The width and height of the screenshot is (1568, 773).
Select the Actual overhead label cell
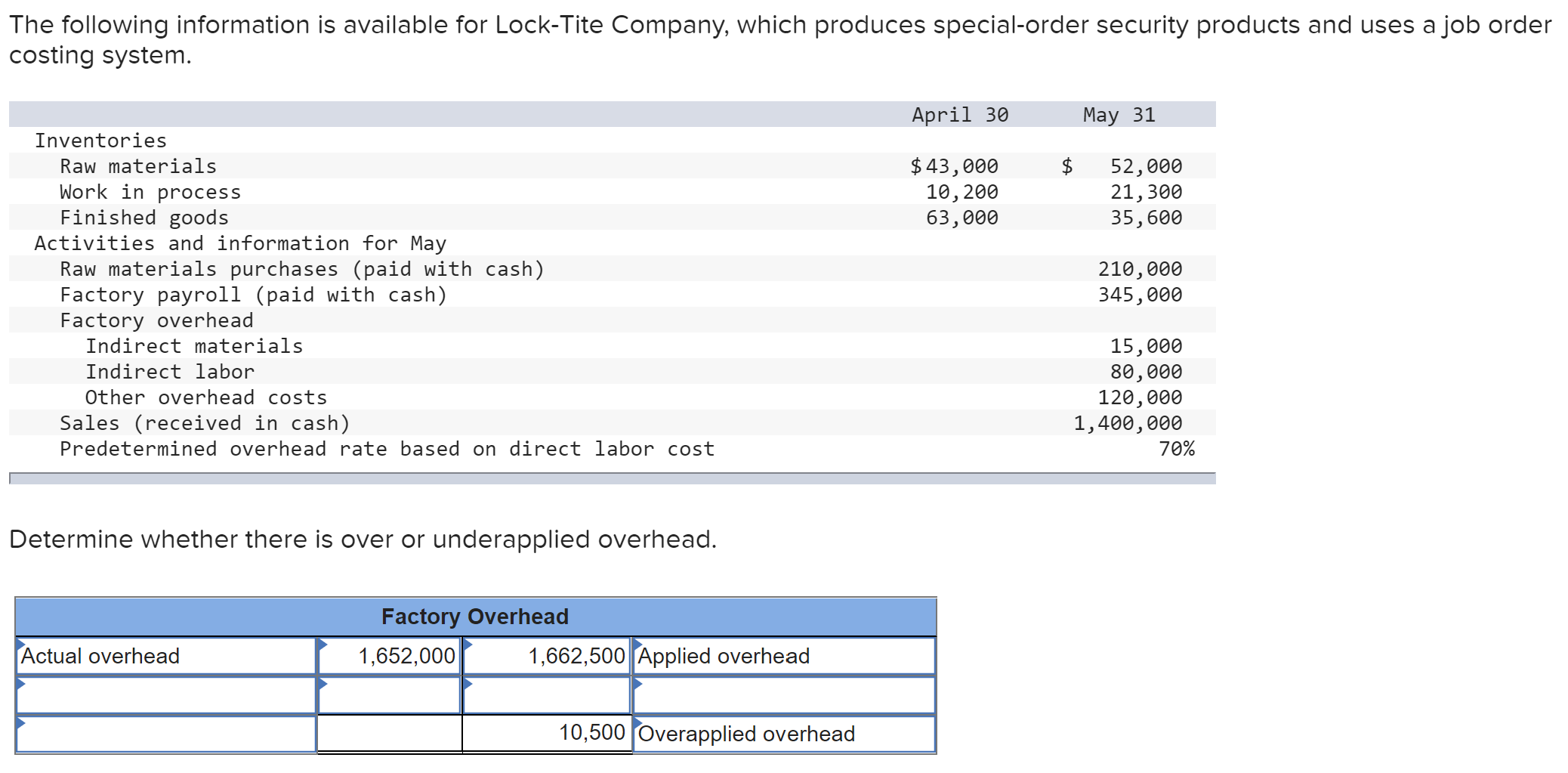tap(165, 656)
